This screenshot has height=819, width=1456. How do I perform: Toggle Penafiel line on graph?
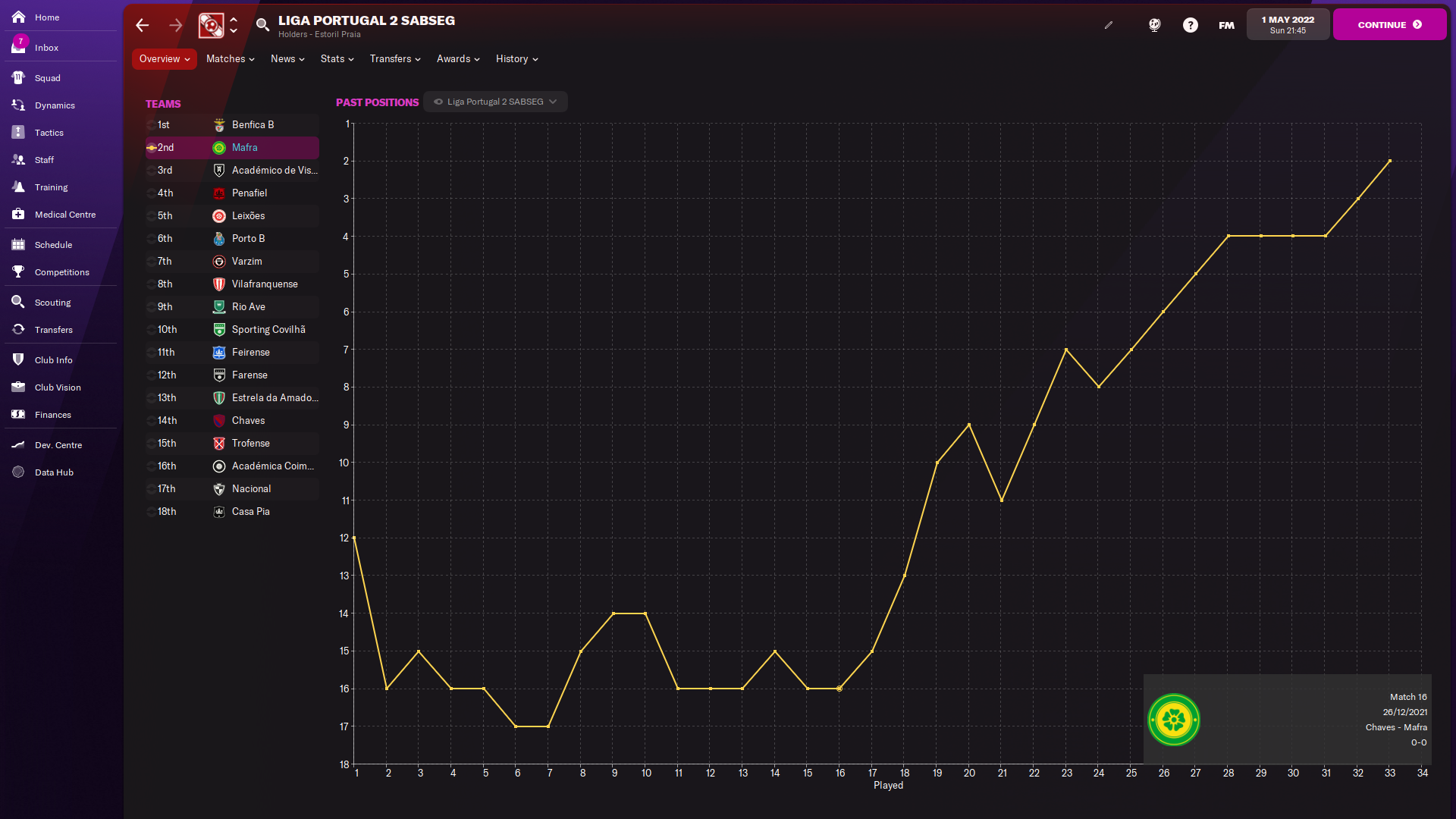pyautogui.click(x=152, y=193)
